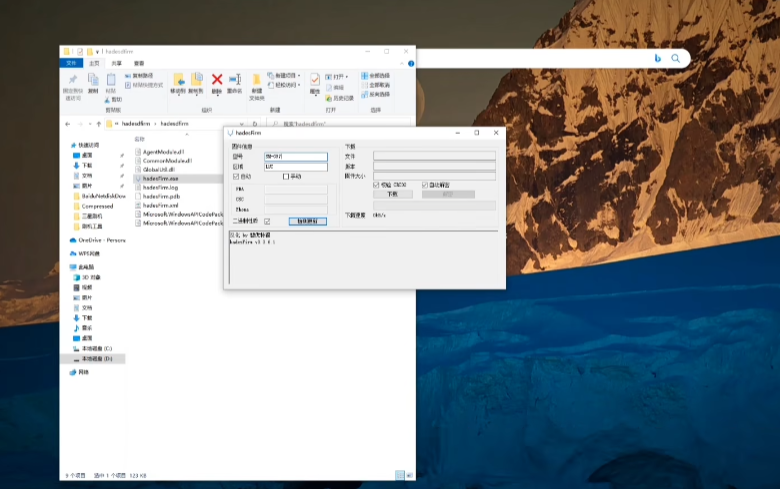Click the Rename icon in the ribbon

tap(235, 80)
